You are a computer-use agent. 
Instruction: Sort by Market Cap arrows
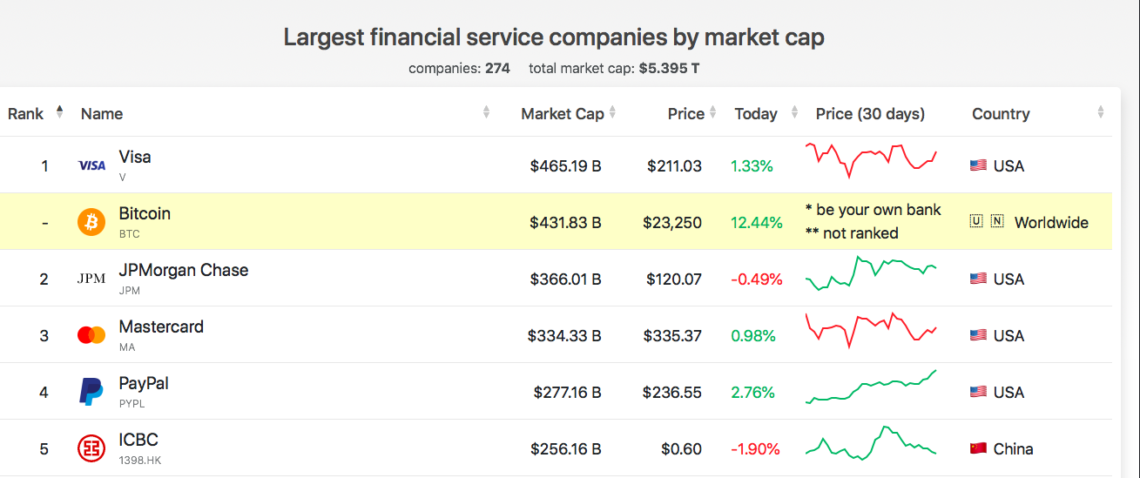click(x=612, y=113)
